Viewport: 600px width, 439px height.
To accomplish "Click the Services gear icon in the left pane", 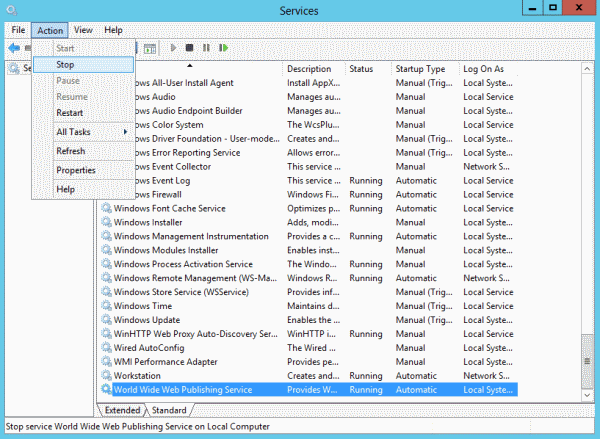I will [x=14, y=69].
